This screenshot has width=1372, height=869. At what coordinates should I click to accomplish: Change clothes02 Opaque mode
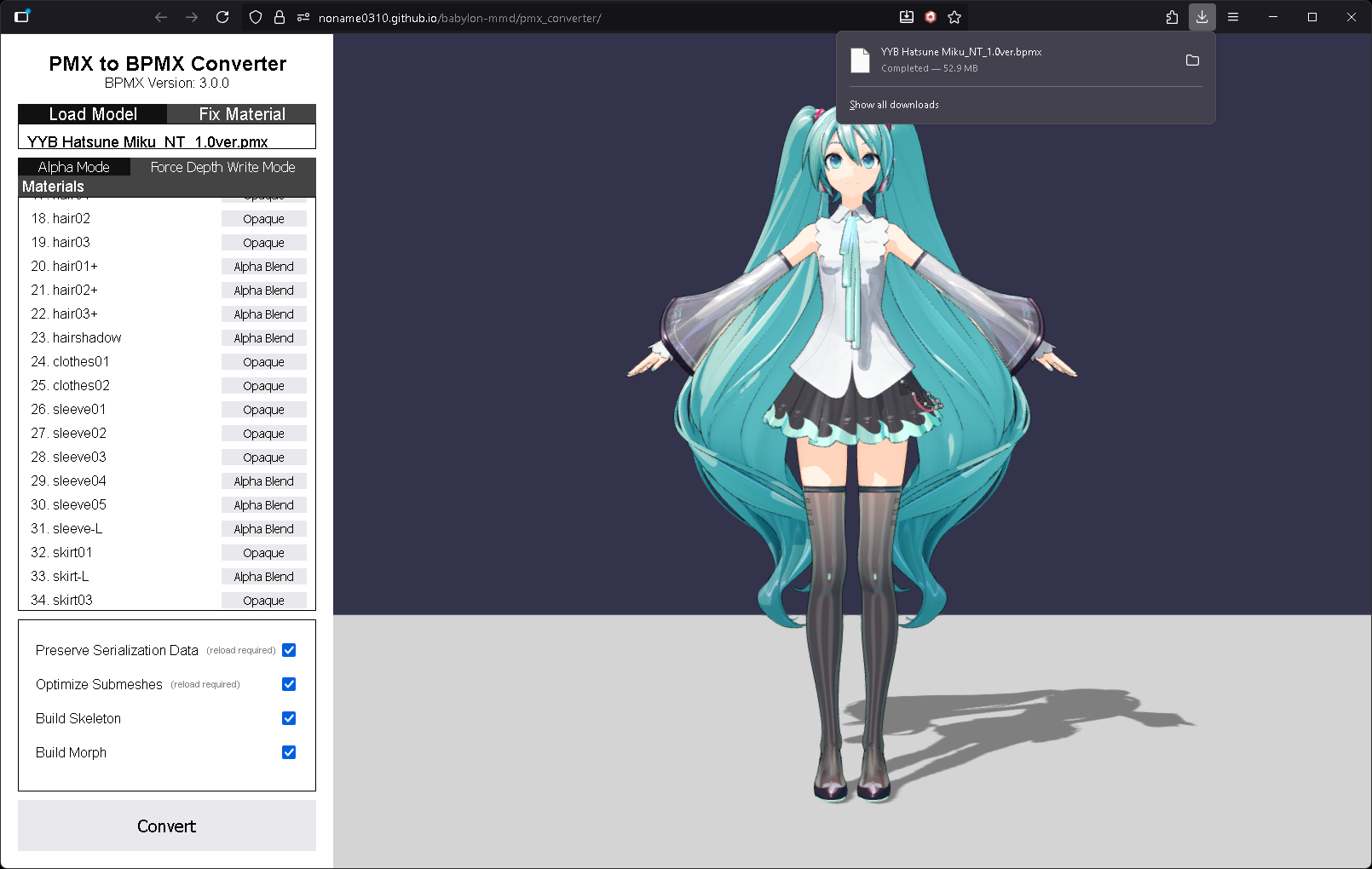pyautogui.click(x=264, y=386)
